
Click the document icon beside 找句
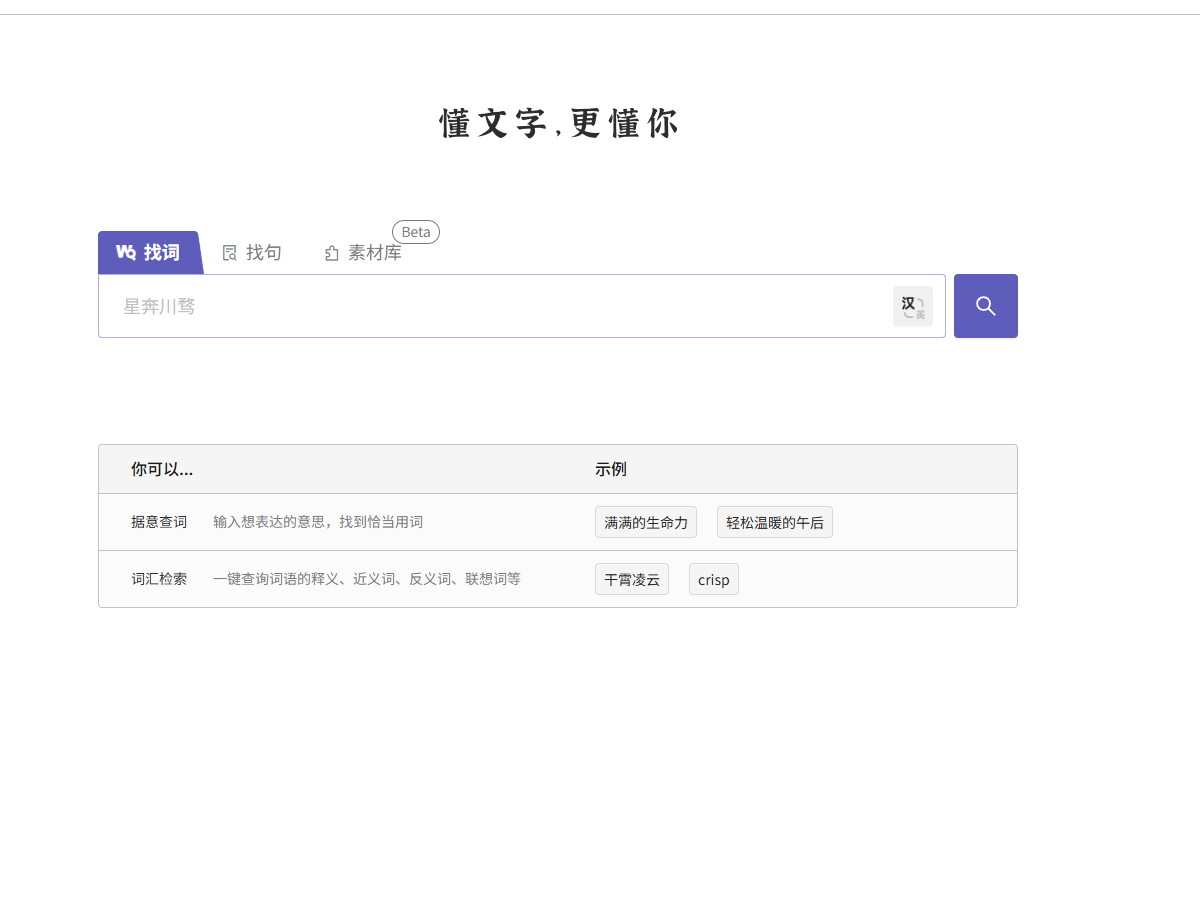(x=229, y=253)
